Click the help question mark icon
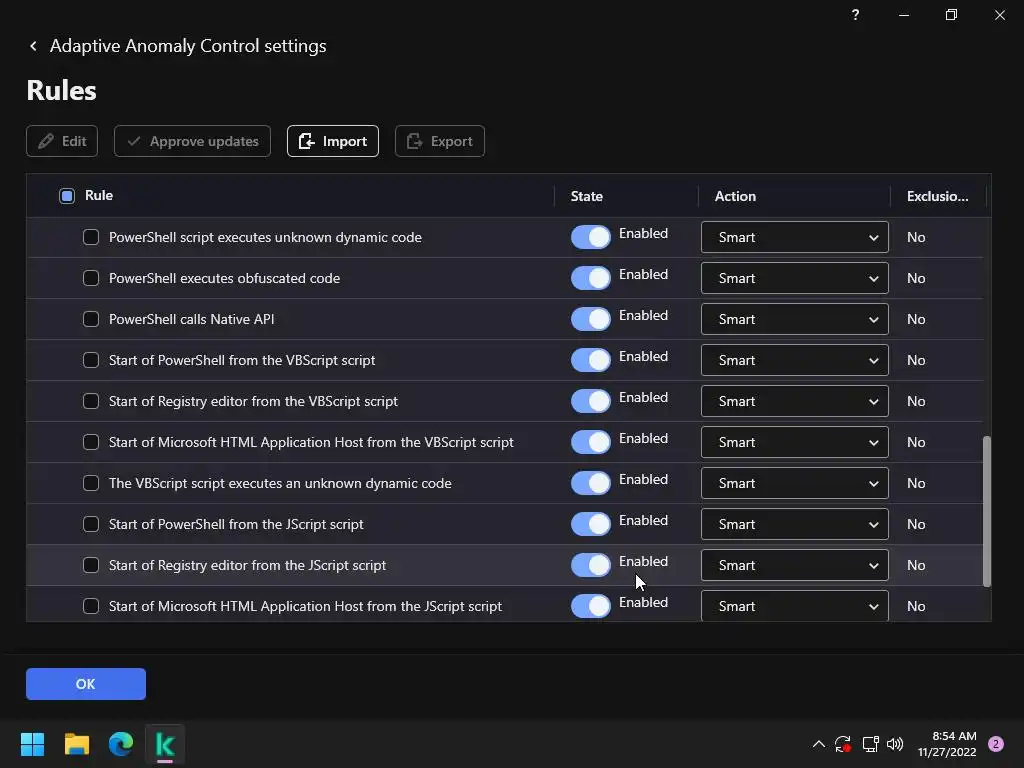 click(855, 15)
